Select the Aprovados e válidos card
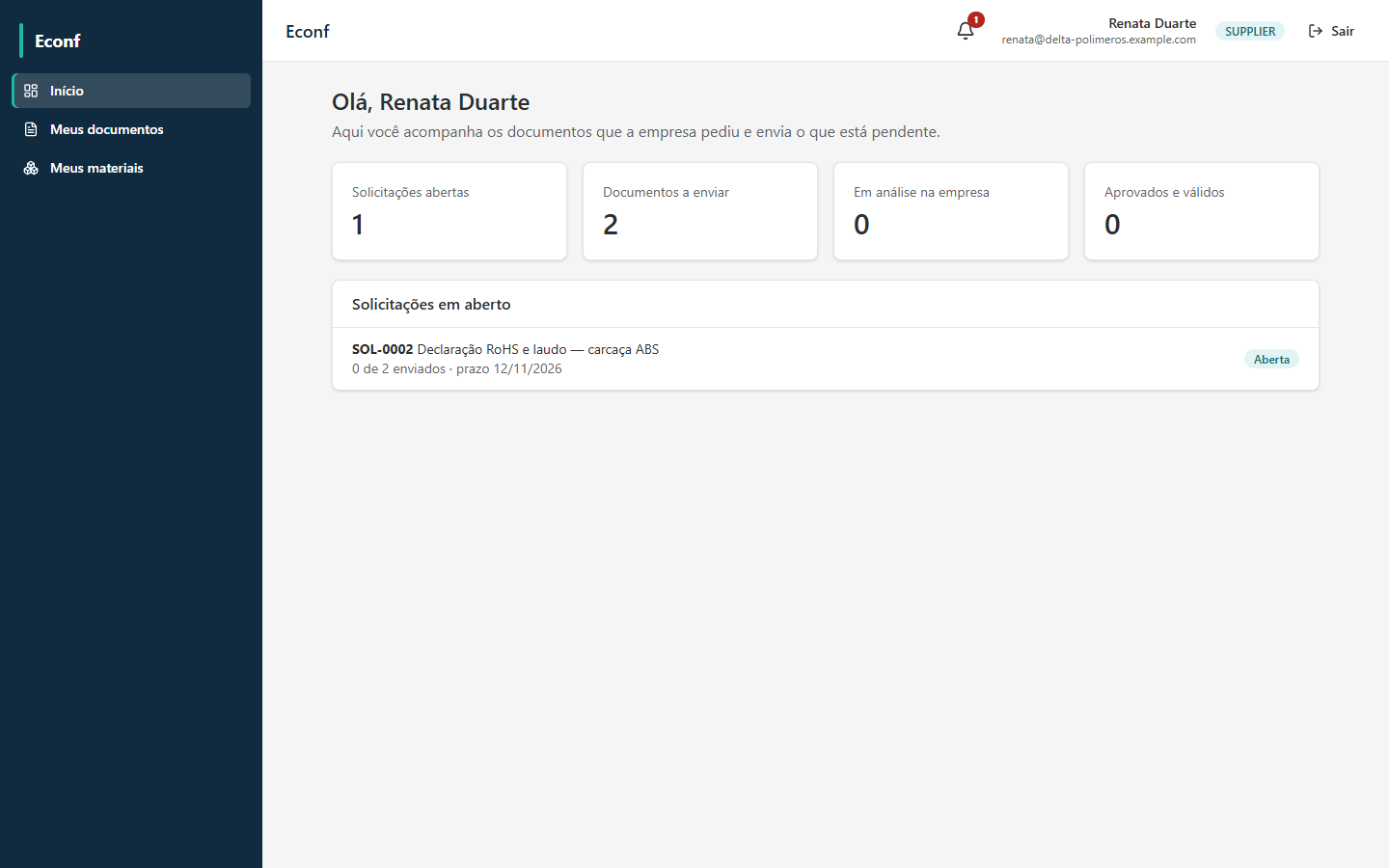1389x868 pixels. pyautogui.click(x=1202, y=211)
